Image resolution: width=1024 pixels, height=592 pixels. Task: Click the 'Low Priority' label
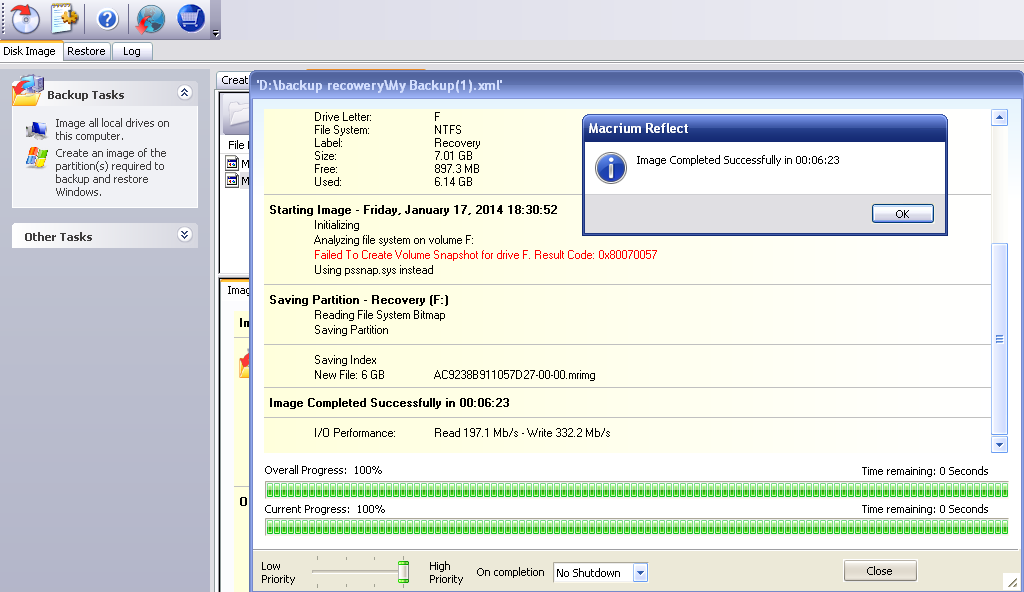[278, 572]
